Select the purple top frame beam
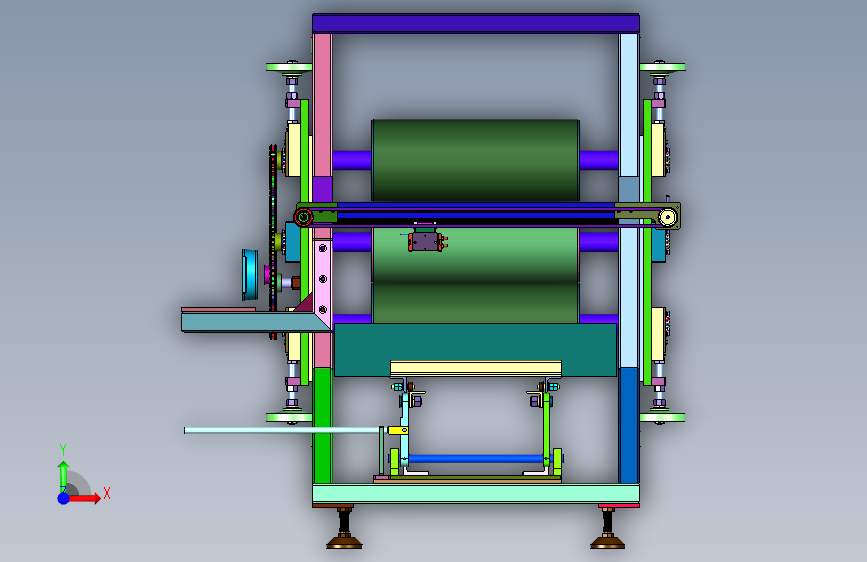Screen dimensions: 867x562 (x=476, y=24)
